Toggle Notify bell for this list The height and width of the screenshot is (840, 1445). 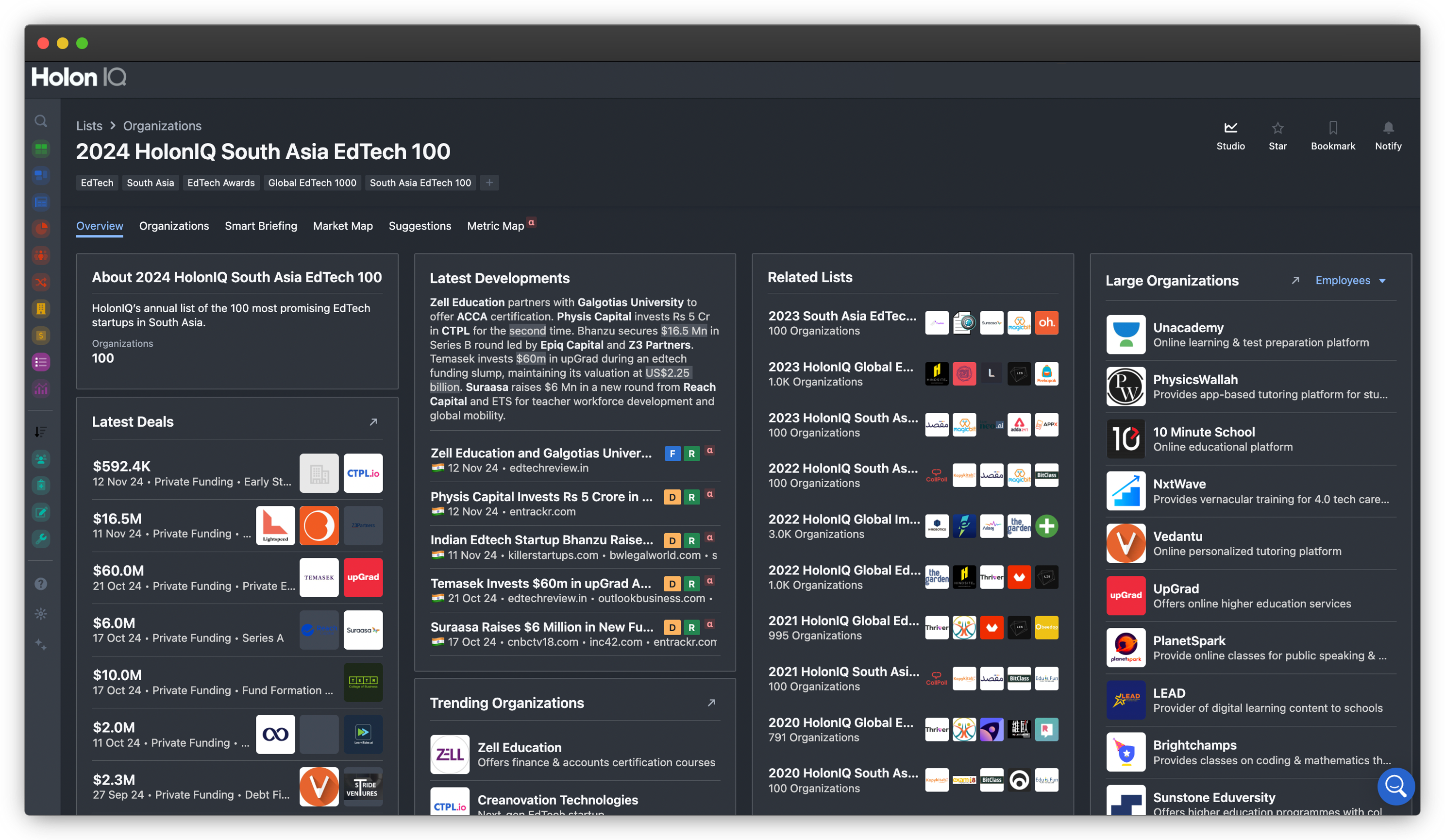1388,136
